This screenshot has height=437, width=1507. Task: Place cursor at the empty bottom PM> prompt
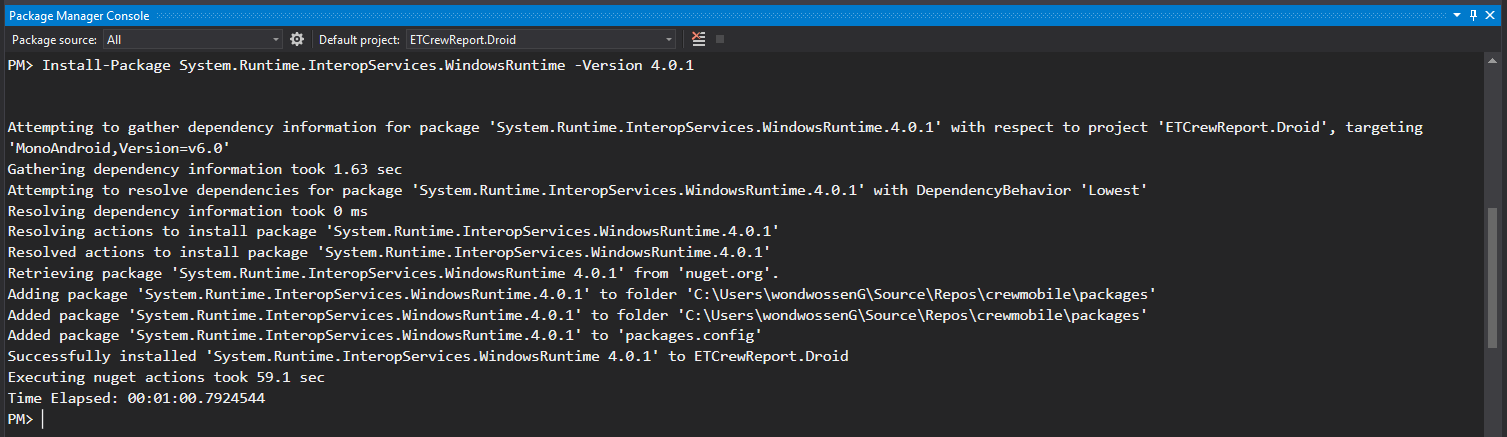tap(43, 419)
